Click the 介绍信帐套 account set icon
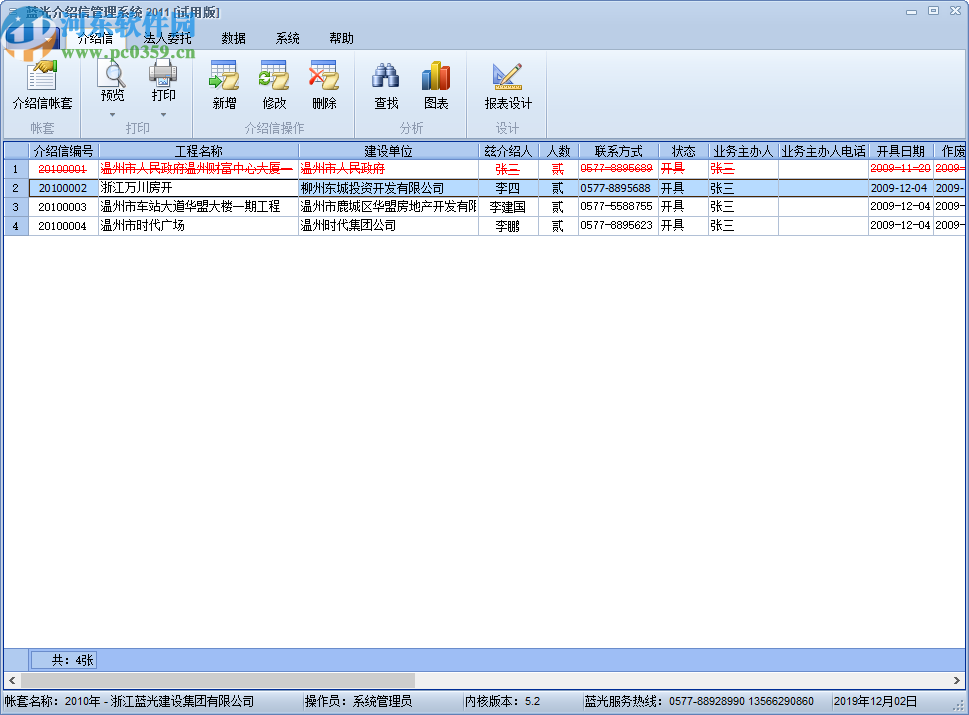The width and height of the screenshot is (969, 715). pos(41,84)
